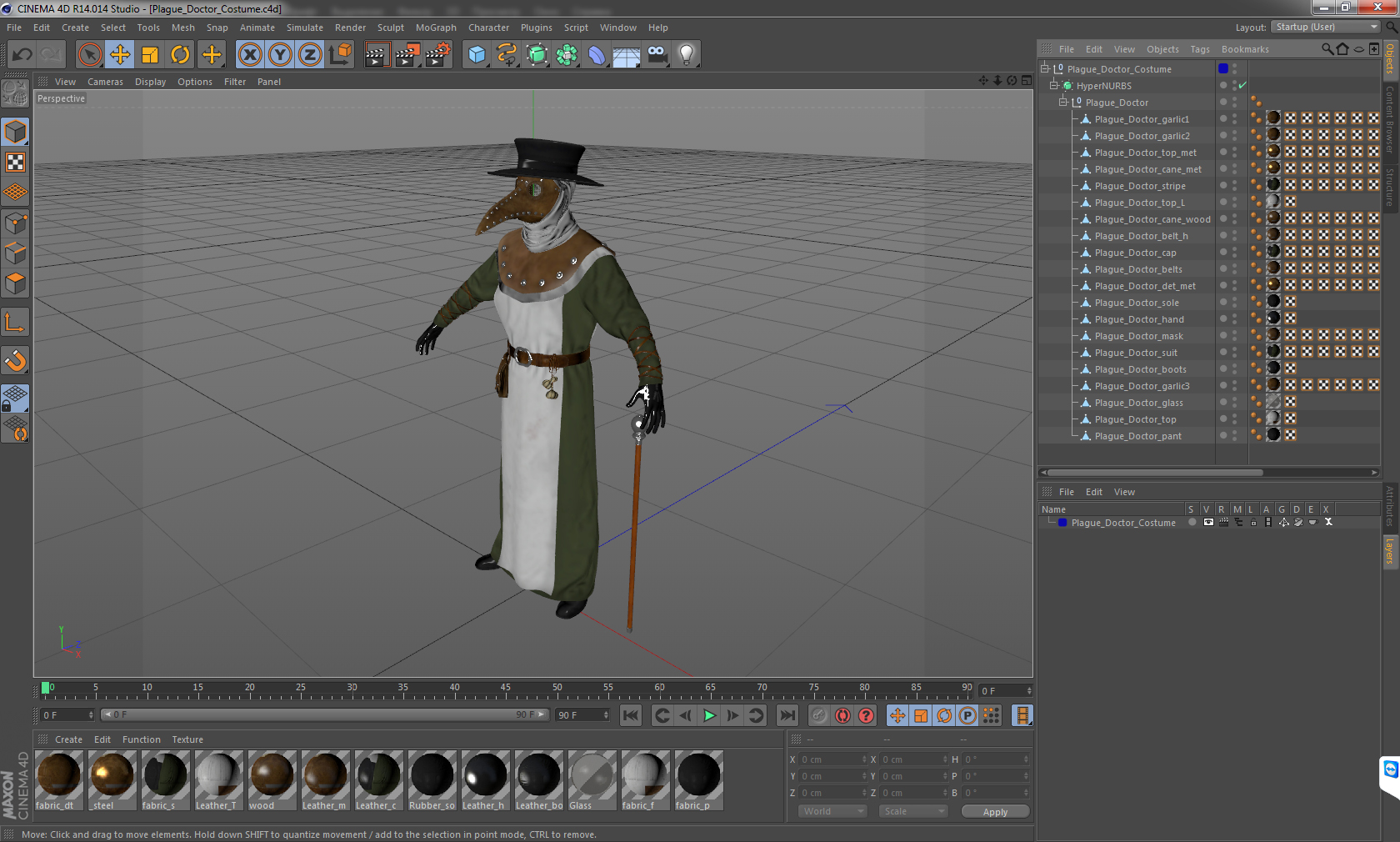Click the end frame 90 F stepper
The height and width of the screenshot is (842, 1400).
click(606, 715)
